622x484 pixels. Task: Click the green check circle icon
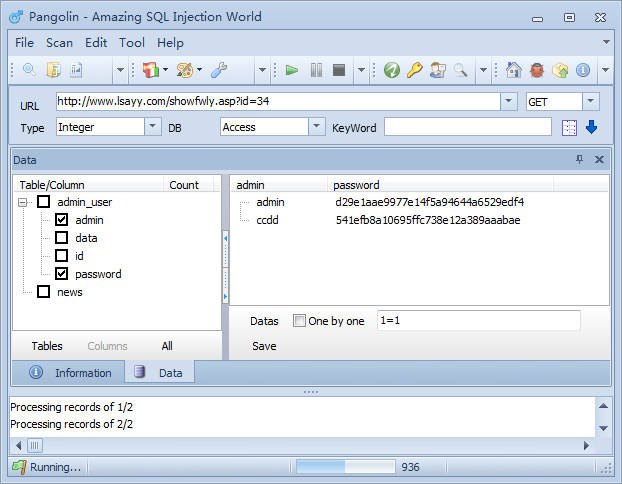[392, 70]
